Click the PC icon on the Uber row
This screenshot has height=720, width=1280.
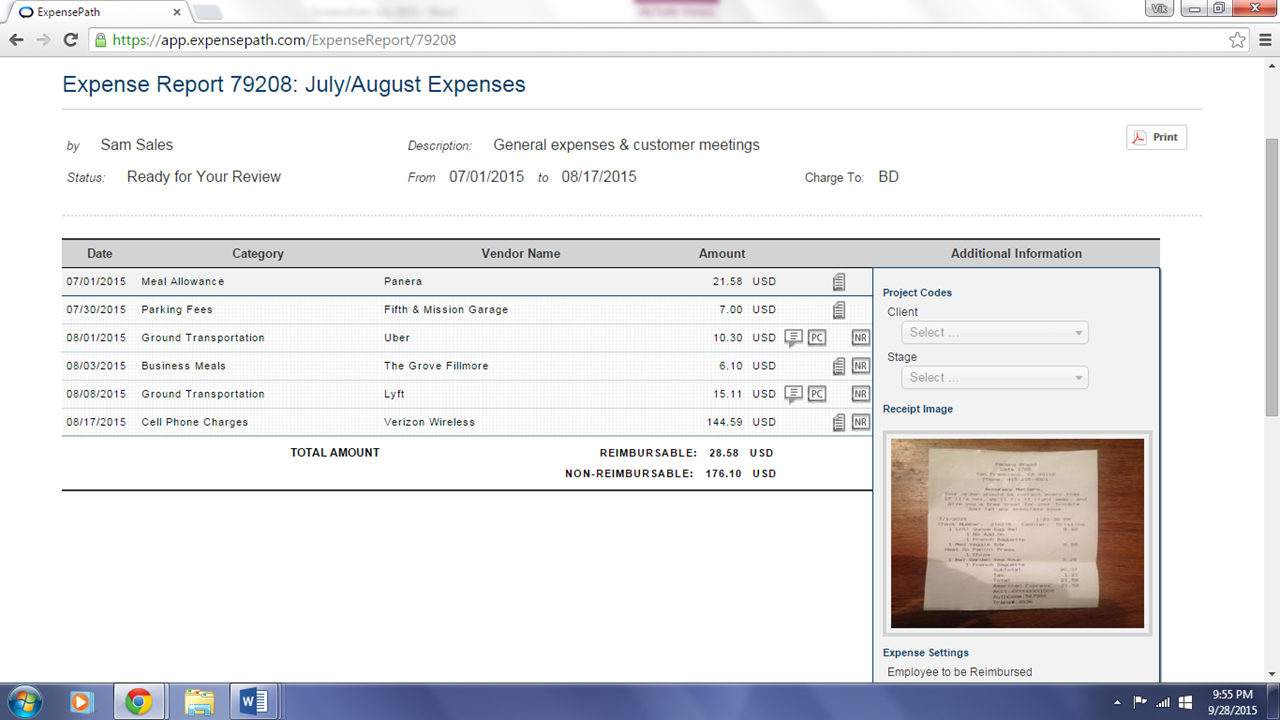[x=817, y=338]
